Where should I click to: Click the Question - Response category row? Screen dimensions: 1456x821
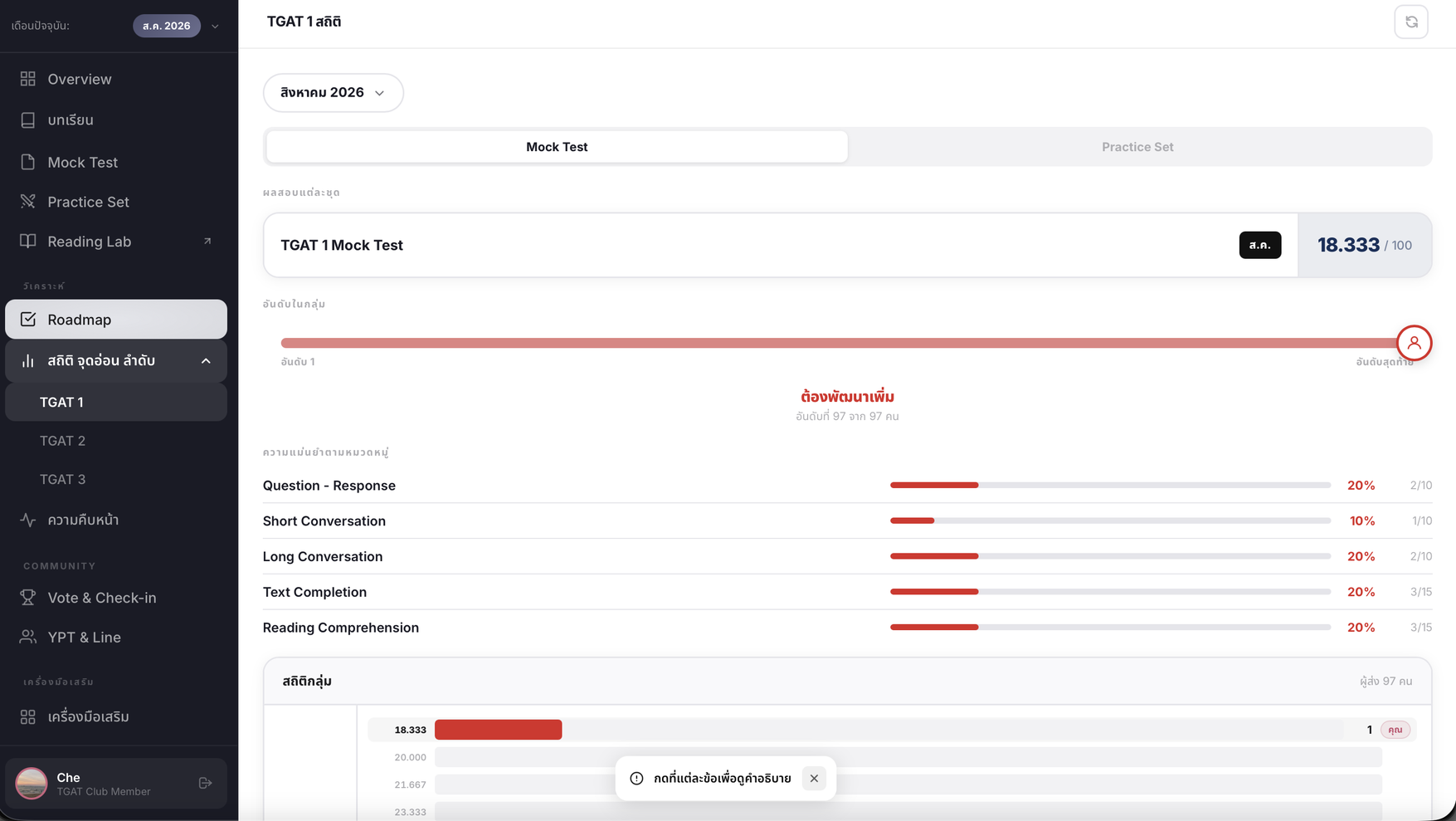(847, 486)
